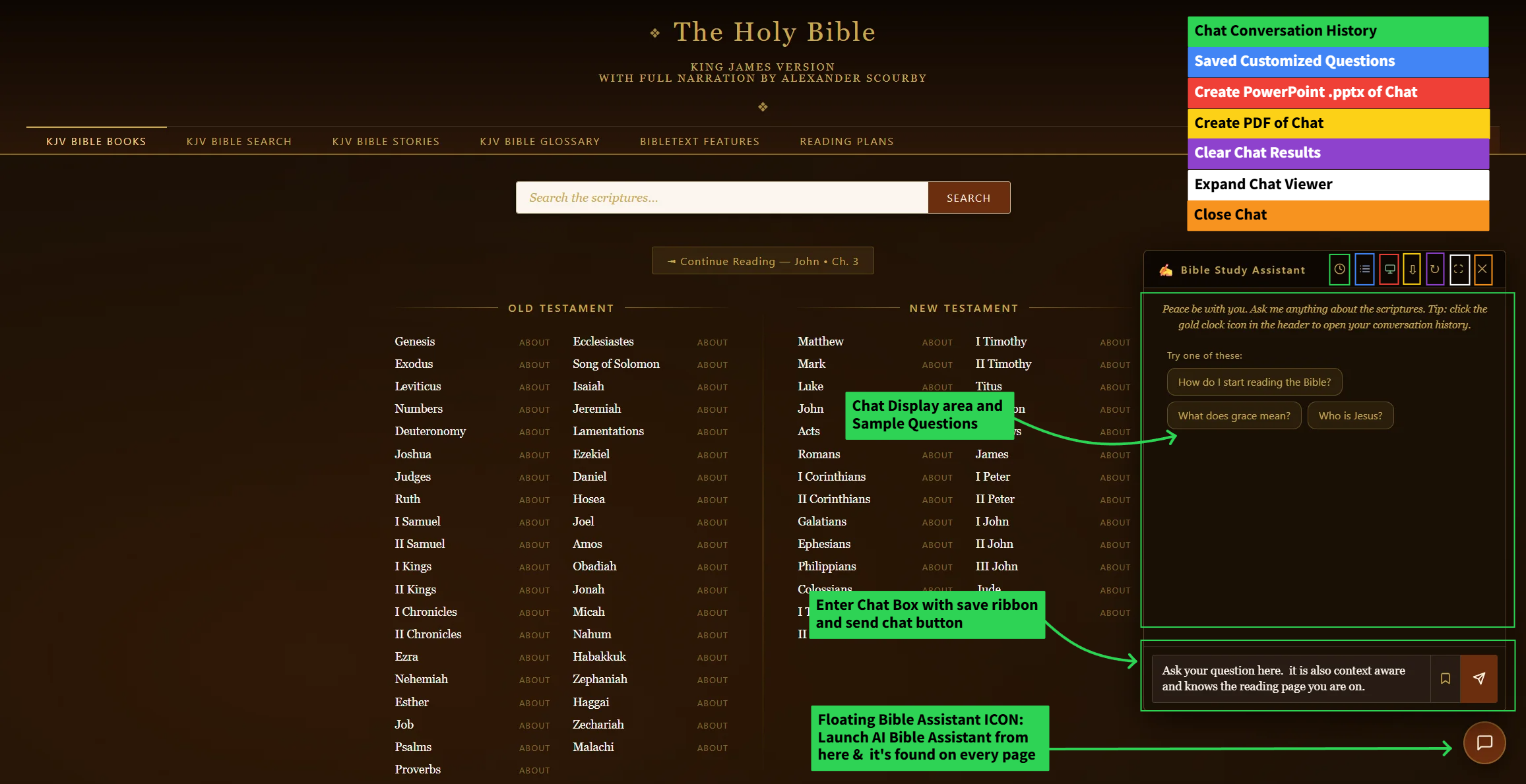This screenshot has height=784, width=1526.
Task: Select the Gospel of Mark
Action: click(811, 364)
